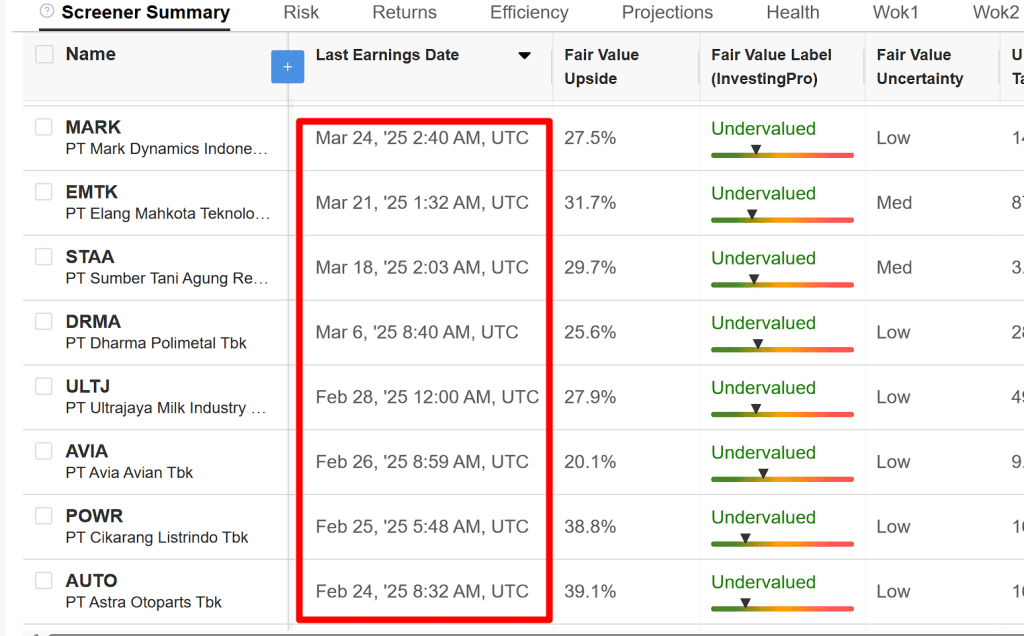This screenshot has height=636, width=1024.
Task: Open PT Ultrajaya Milk Industry stock
Action: [166, 408]
